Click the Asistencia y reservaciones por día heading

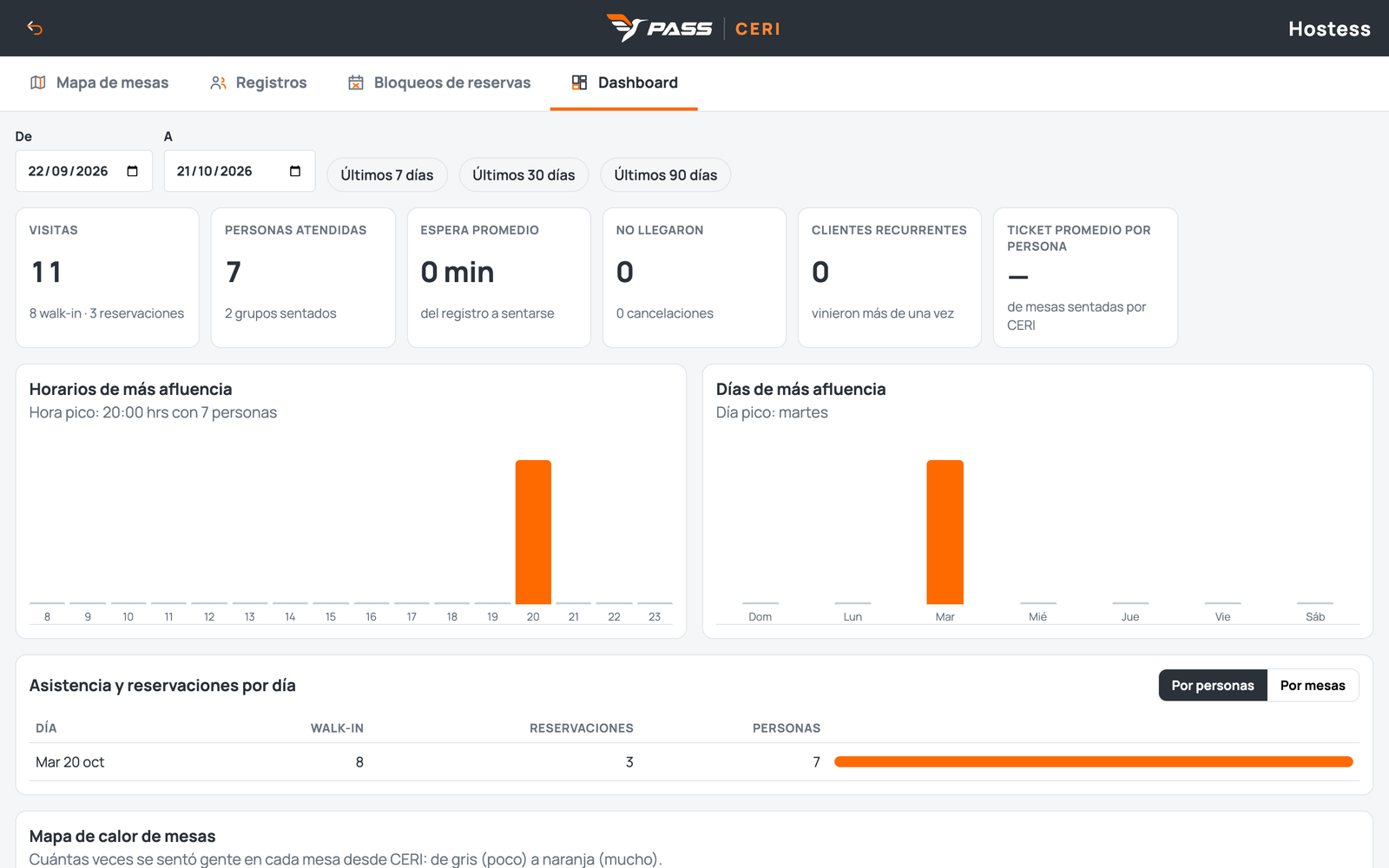[x=162, y=685]
